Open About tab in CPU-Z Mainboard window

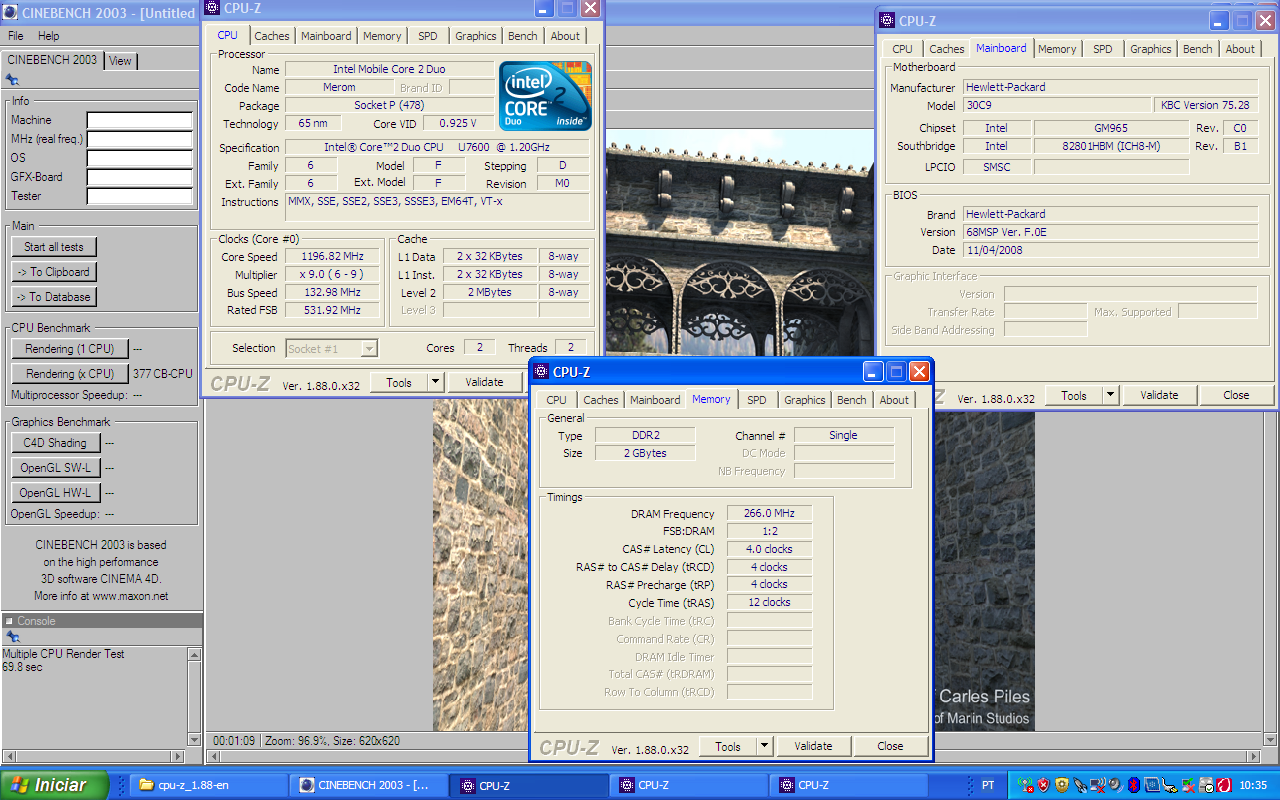click(1240, 49)
